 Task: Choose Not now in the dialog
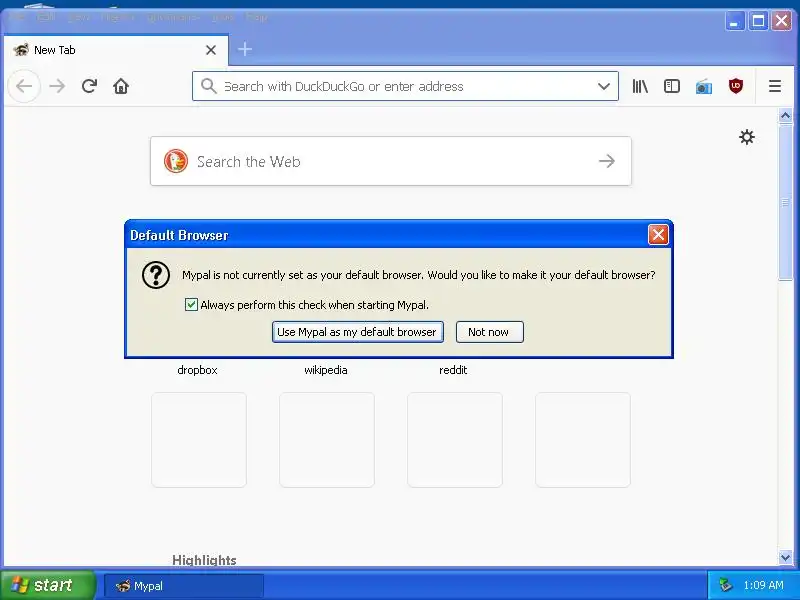489,332
